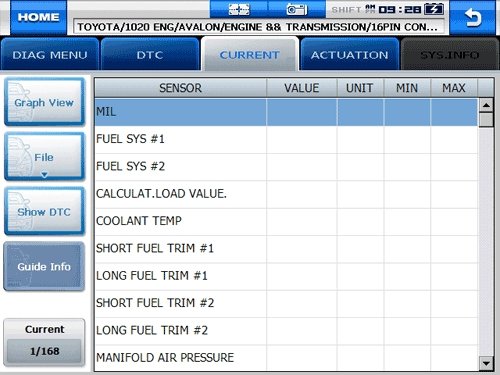Open the ACTUATION tab
Screen dimensions: 500x375
pyautogui.click(x=350, y=54)
